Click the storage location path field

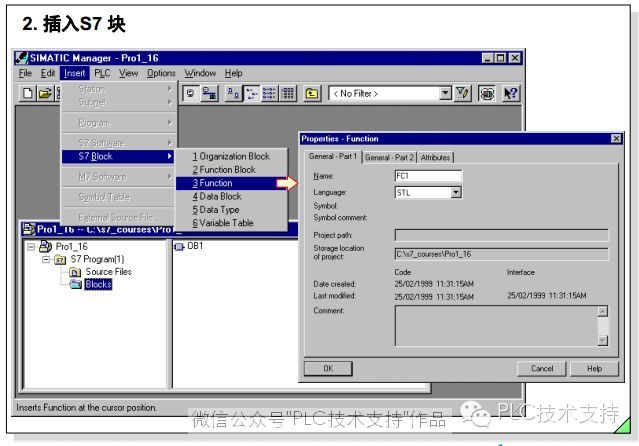pos(502,254)
